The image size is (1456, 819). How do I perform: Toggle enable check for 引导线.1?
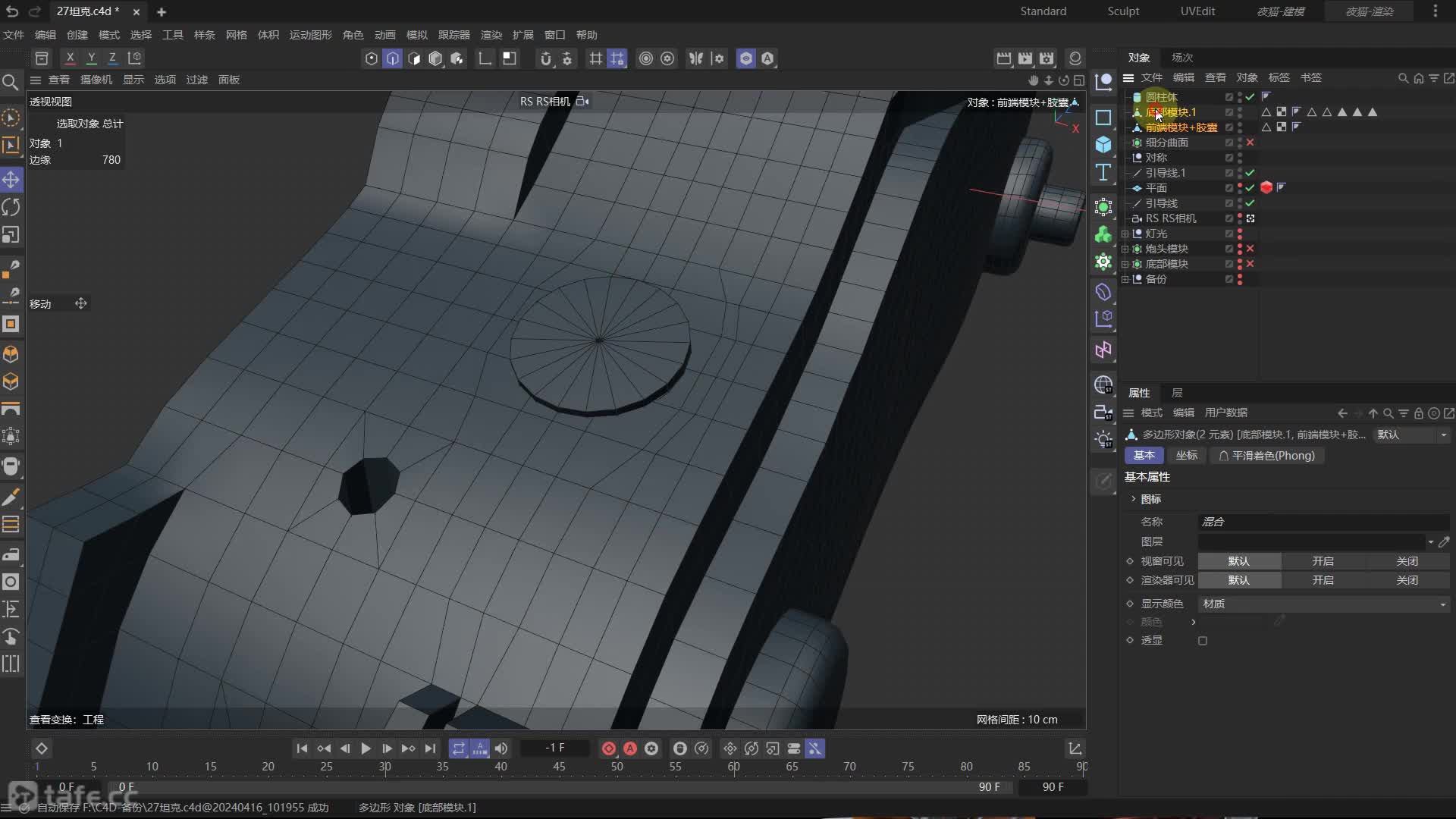[x=1250, y=173]
